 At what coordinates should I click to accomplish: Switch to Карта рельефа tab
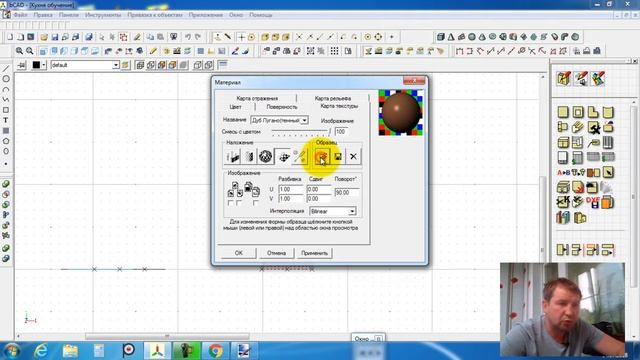tap(333, 98)
